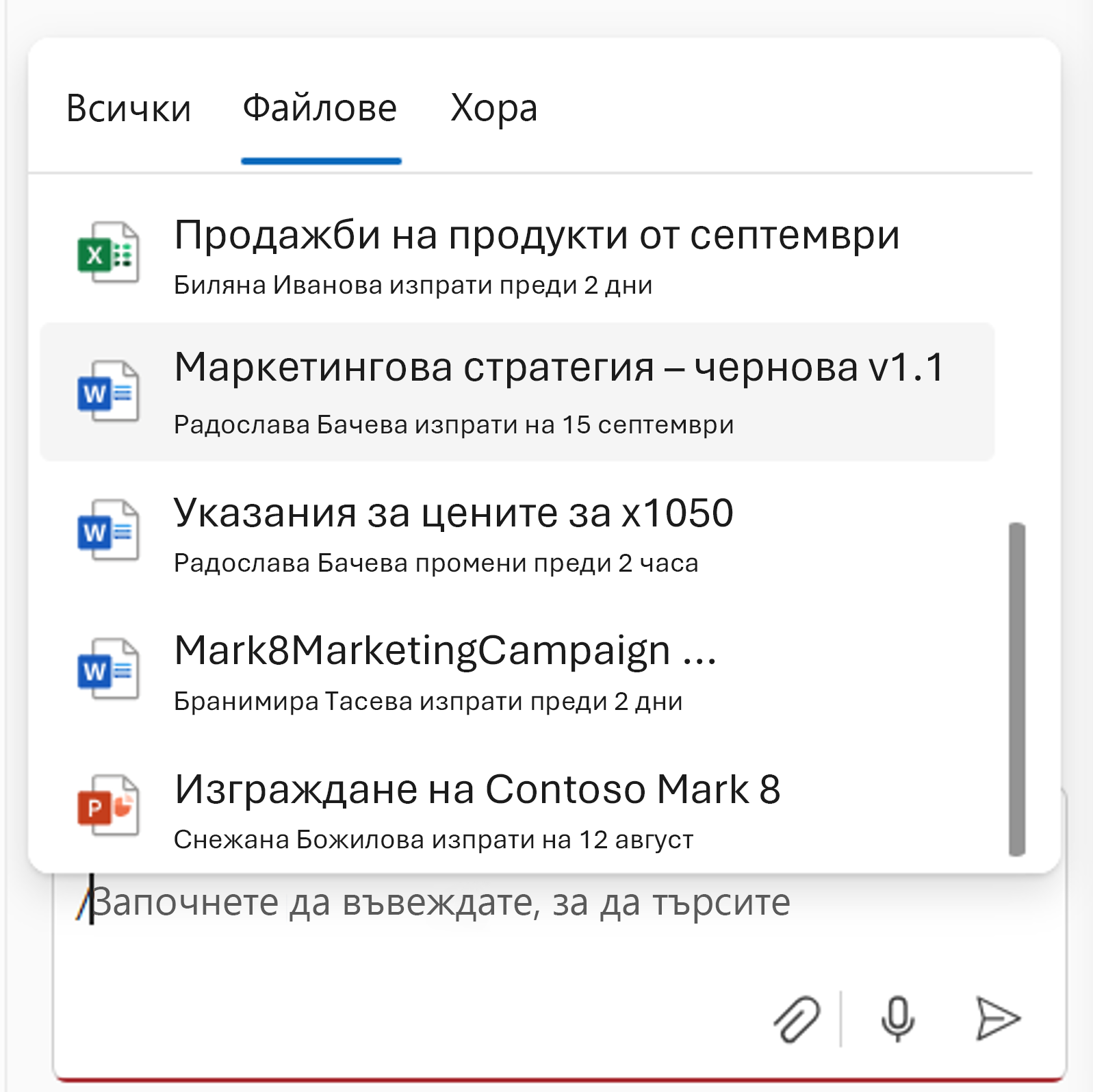Click the Word icon beside Mark8MarketingCampaign
Image resolution: width=1093 pixels, height=1092 pixels.
coord(108,669)
